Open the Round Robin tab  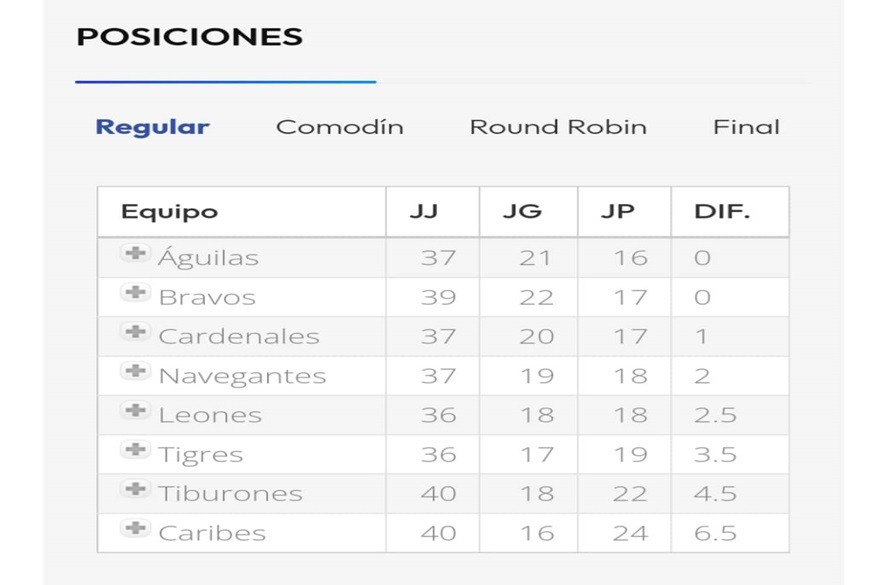pyautogui.click(x=558, y=127)
